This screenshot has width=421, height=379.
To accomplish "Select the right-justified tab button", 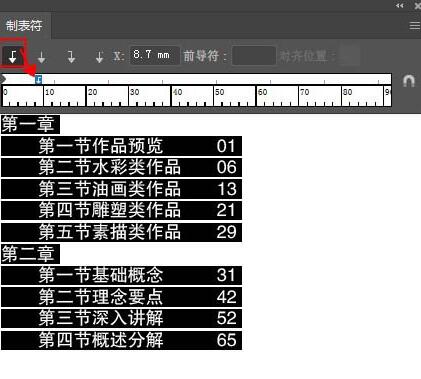I will tap(71, 57).
